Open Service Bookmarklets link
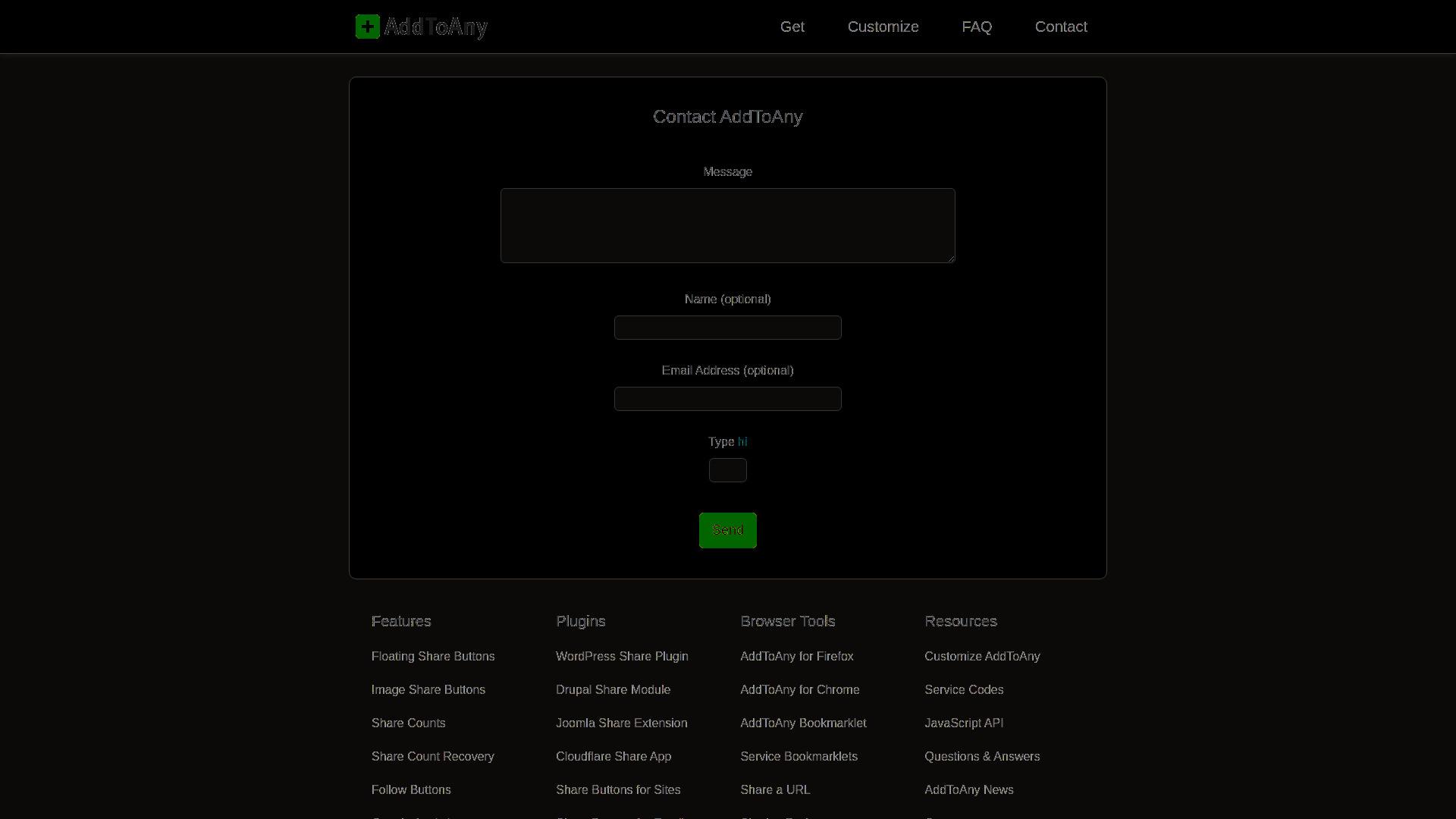Image resolution: width=1456 pixels, height=819 pixels. [799, 757]
